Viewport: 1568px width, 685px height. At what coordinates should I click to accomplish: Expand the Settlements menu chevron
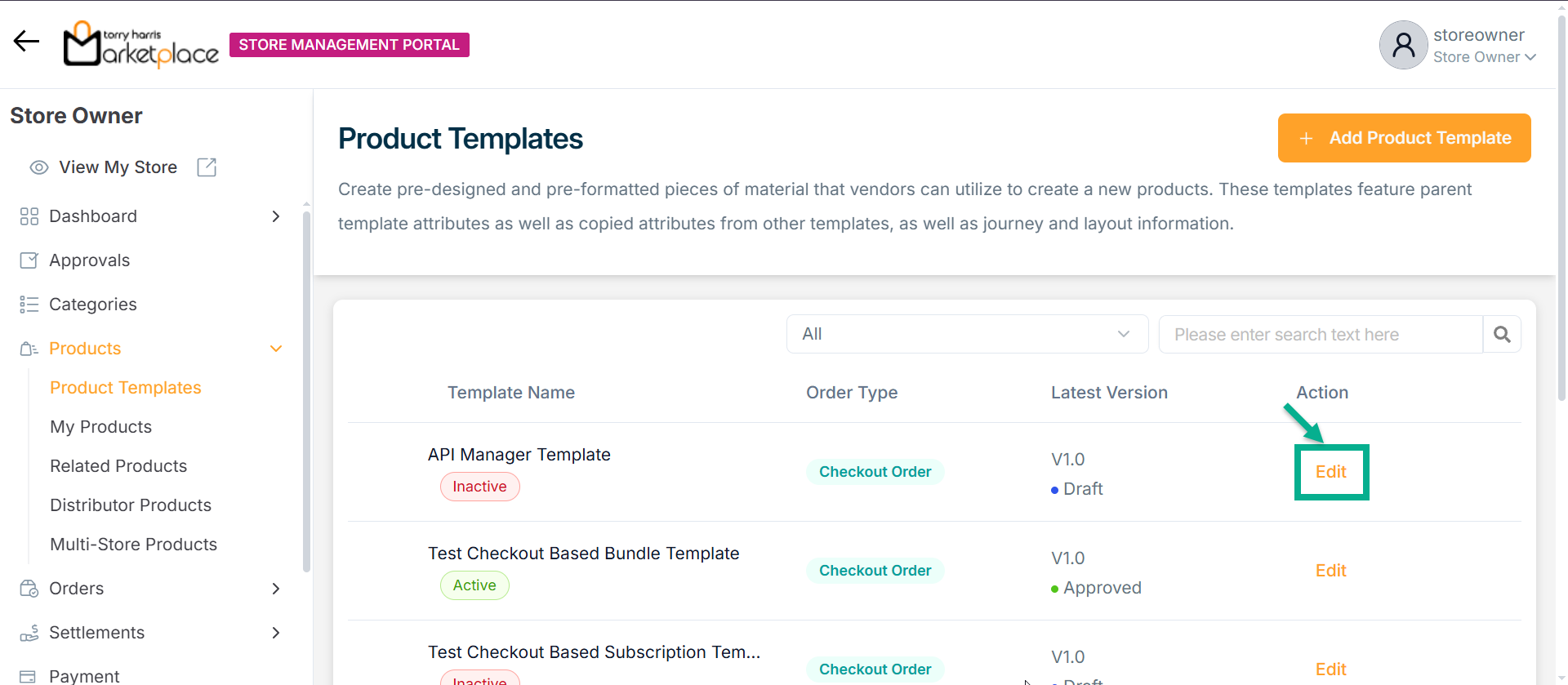click(x=276, y=633)
